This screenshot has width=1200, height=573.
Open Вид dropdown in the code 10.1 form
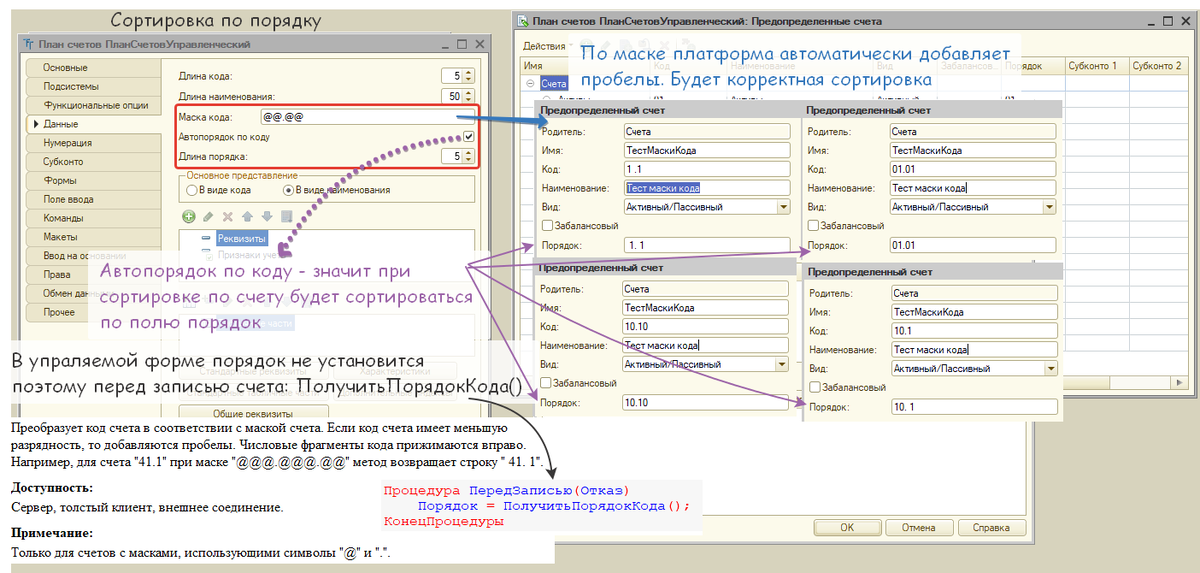[1049, 368]
